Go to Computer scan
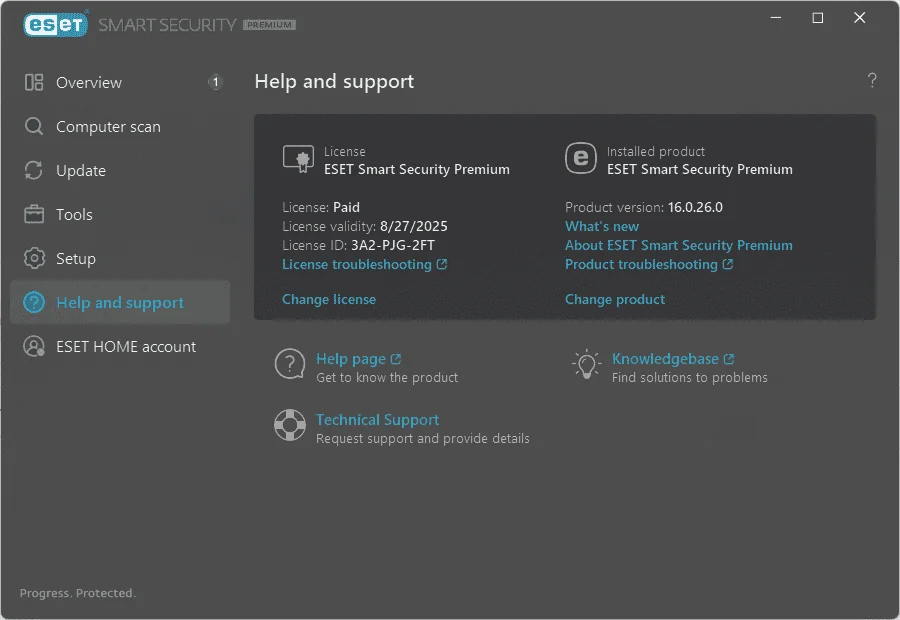Viewport: 900px width, 620px height. (120, 126)
